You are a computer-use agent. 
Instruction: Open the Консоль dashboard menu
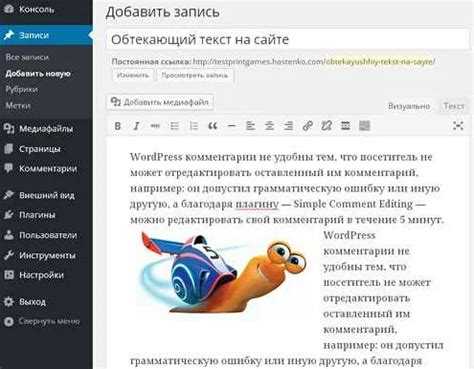[46, 10]
